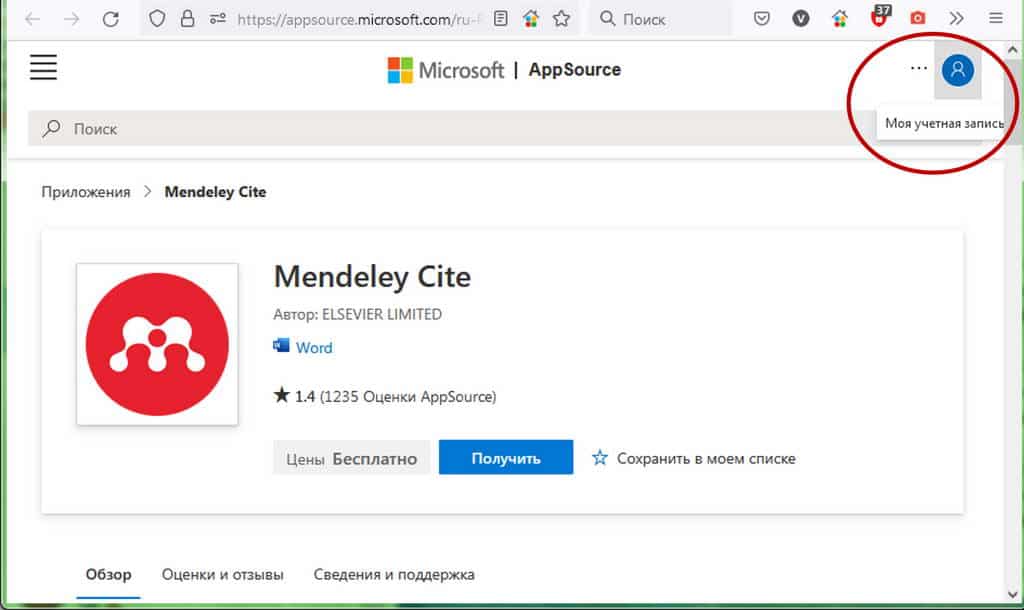
Task: Reload the page with the refresh icon
Action: coord(111,19)
